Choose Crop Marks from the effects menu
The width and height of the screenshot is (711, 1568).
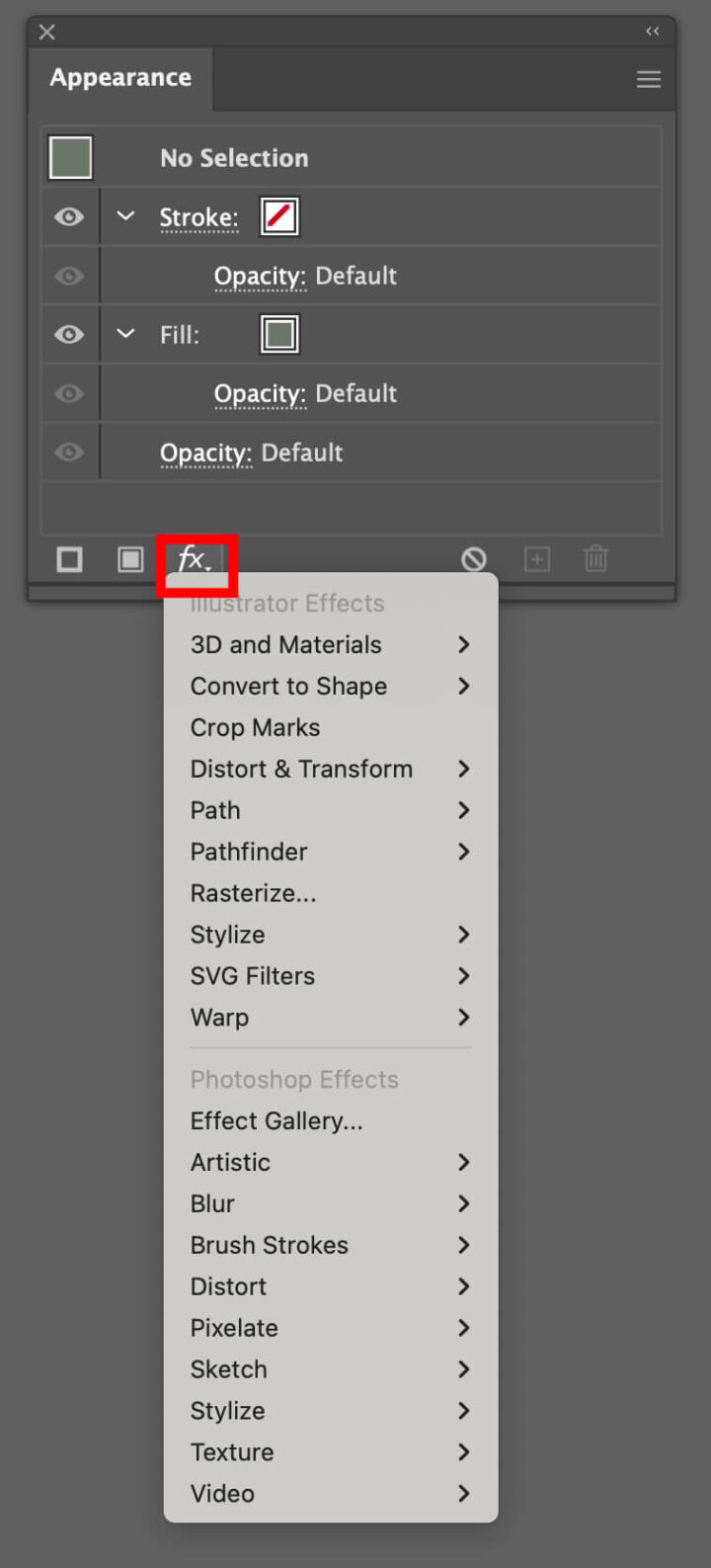click(x=254, y=727)
